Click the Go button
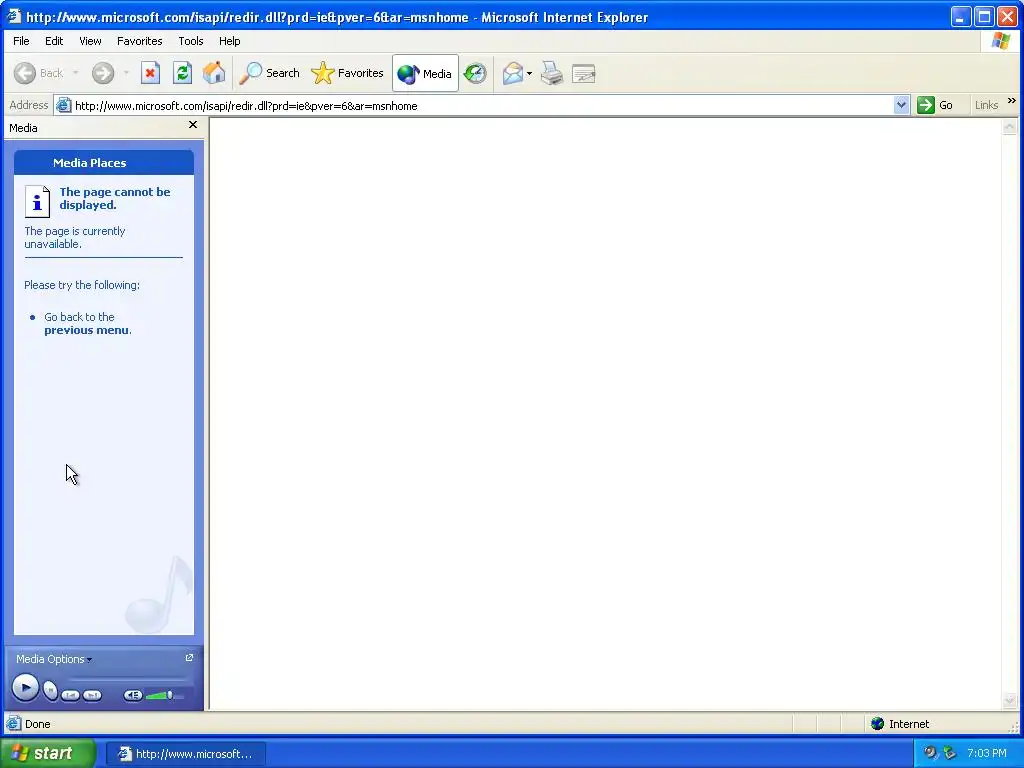 click(x=935, y=105)
